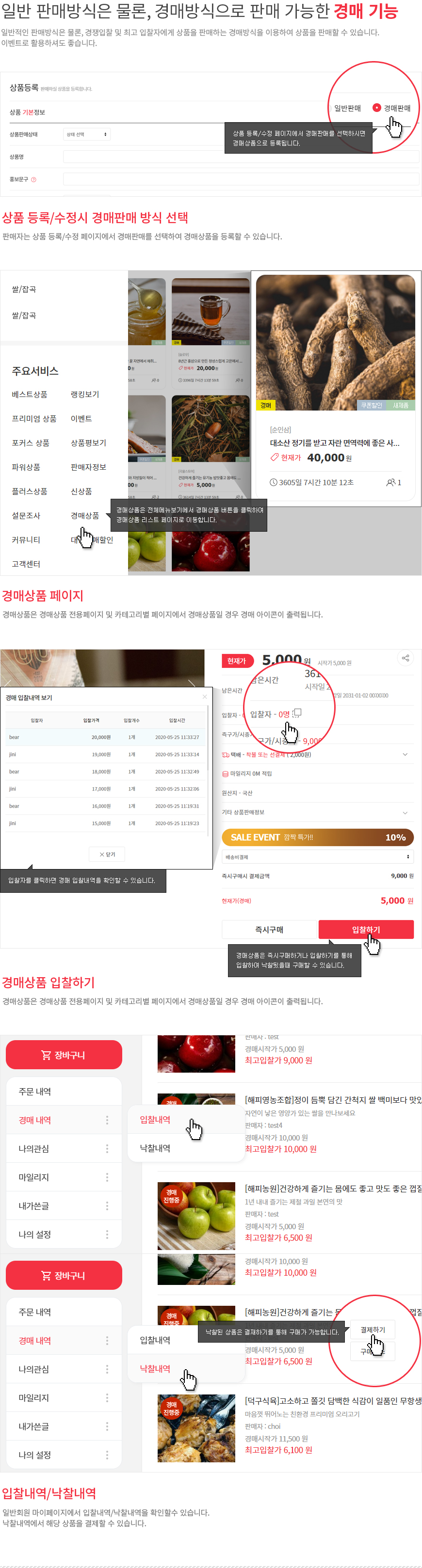Close the 경매 입찰내역 보기 popup with the X
This screenshot has width=422, height=1568.
(x=205, y=697)
